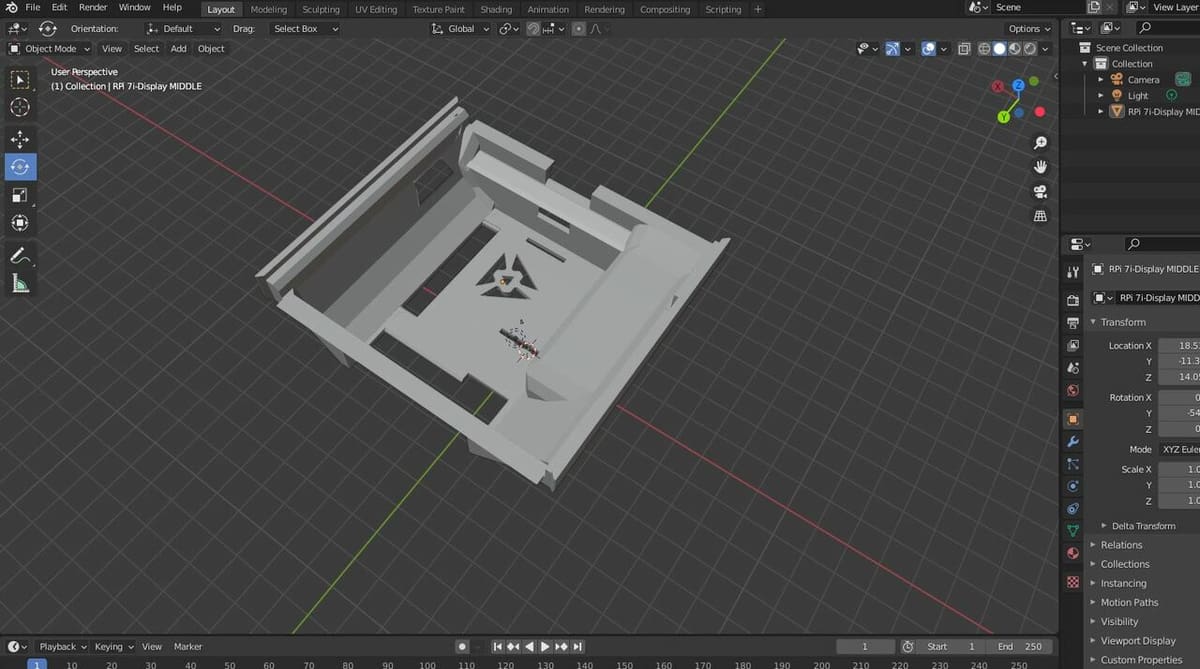Select the Select Box tool in toolbar
1200x669 pixels.
click(20, 79)
